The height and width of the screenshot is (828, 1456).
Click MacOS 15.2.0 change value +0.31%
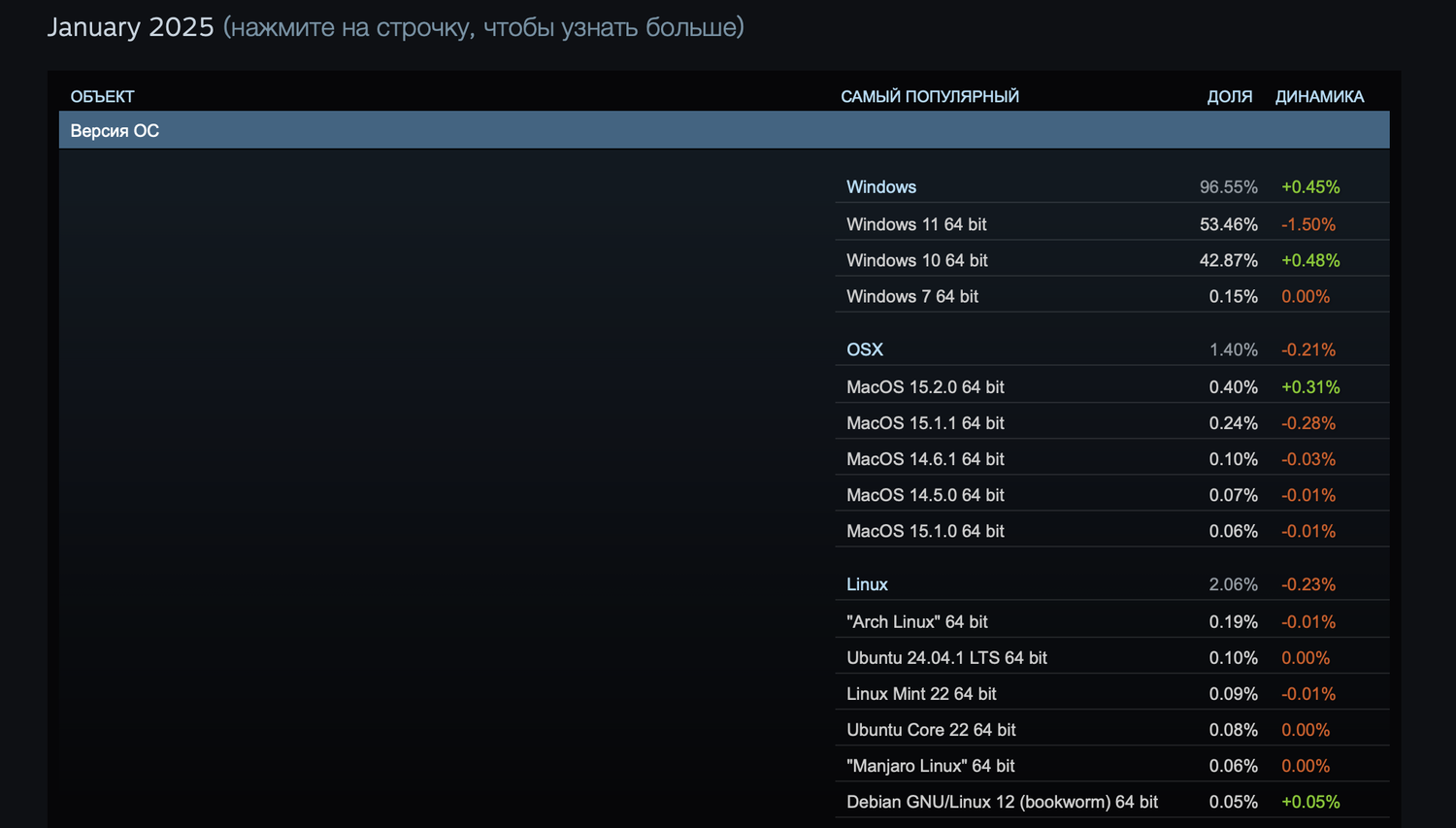point(1310,386)
